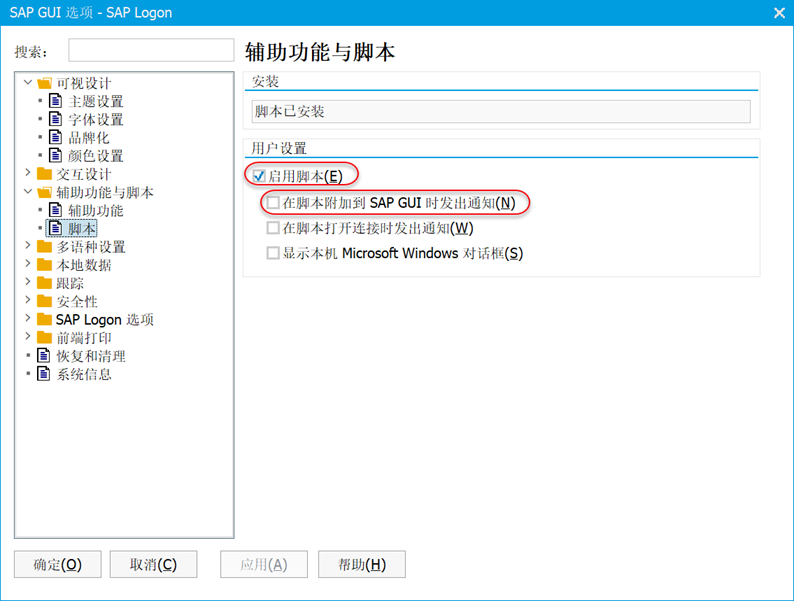Select the 脚本 label in tree

click(82, 228)
